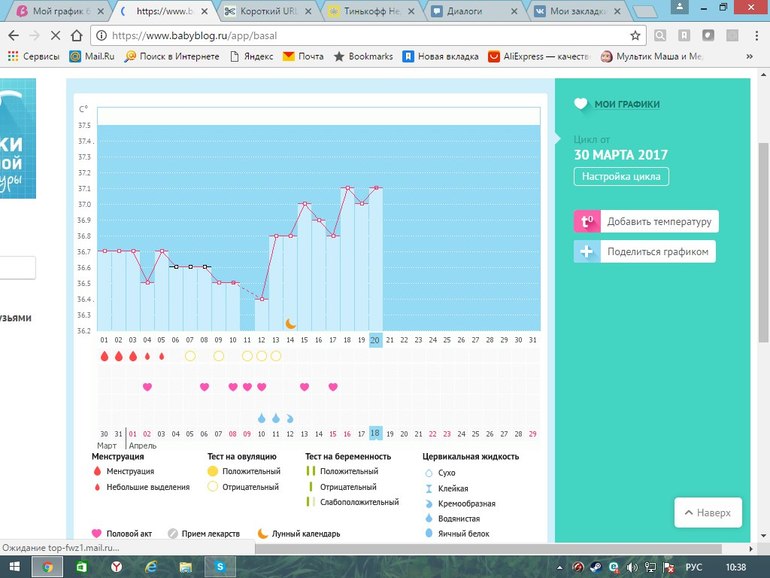Click the moon icon on the chart's day 14
This screenshot has height=578, width=770.
290,323
